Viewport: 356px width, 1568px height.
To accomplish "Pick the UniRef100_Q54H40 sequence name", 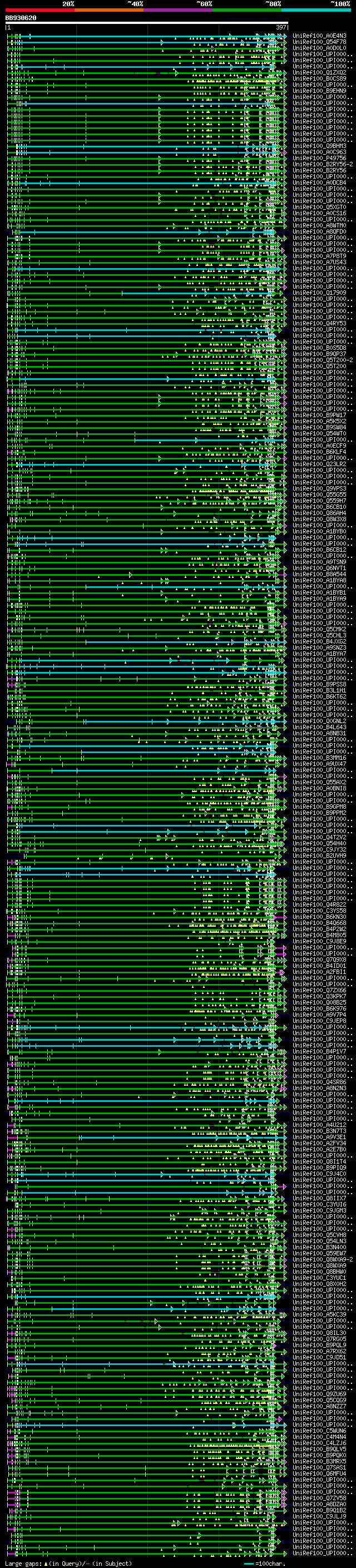I will coord(319,844).
